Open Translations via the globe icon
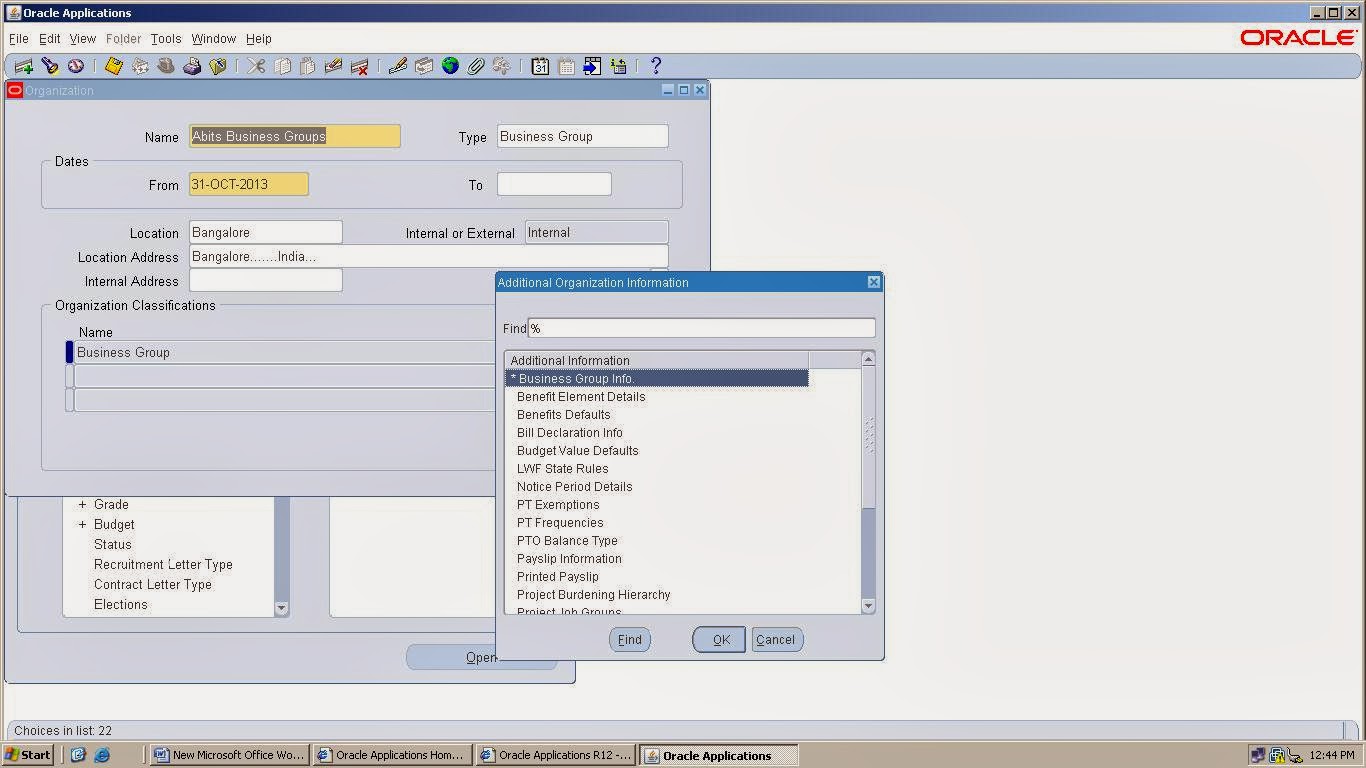 point(450,66)
